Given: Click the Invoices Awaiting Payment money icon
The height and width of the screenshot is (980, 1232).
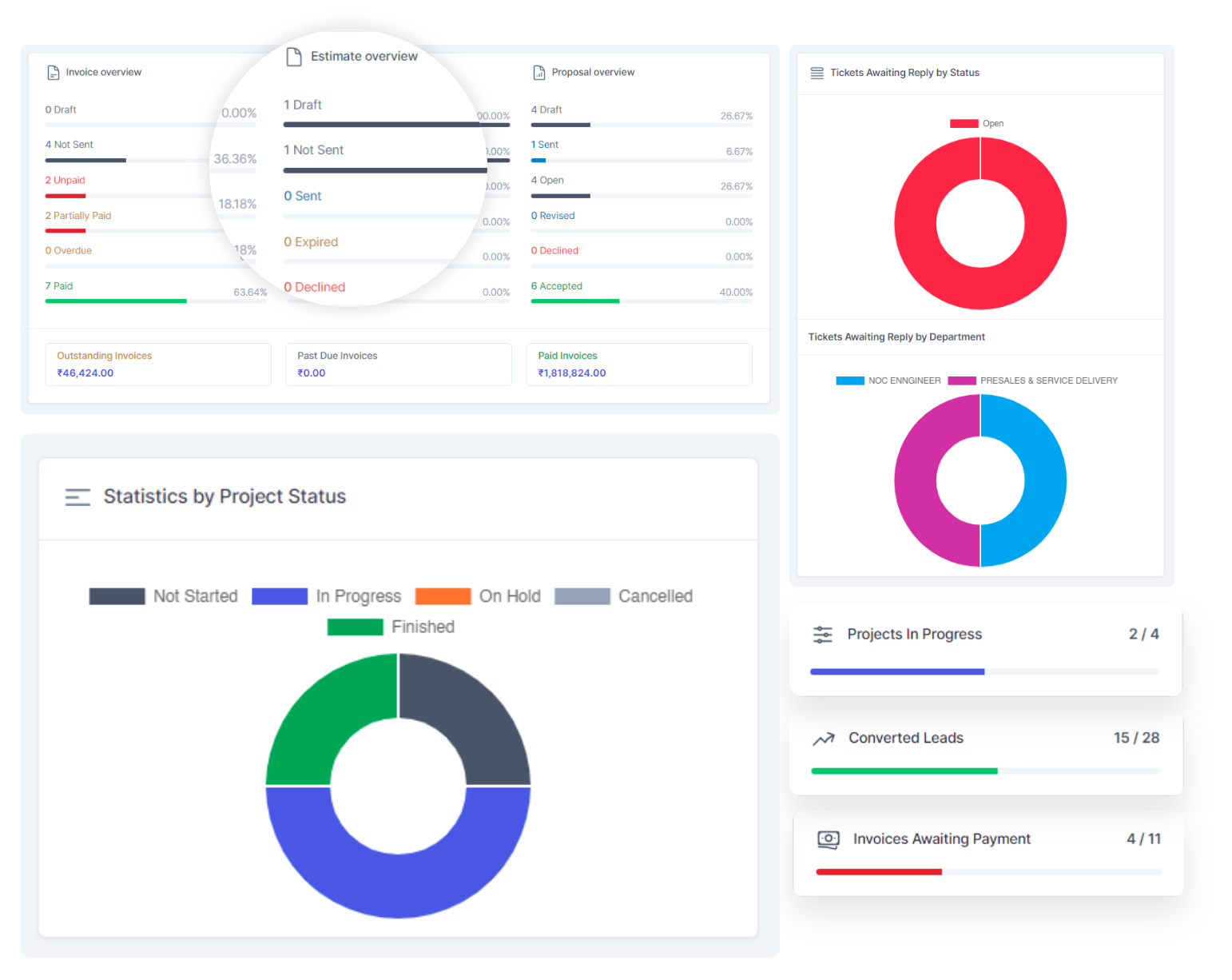Looking at the screenshot, I should [x=829, y=839].
